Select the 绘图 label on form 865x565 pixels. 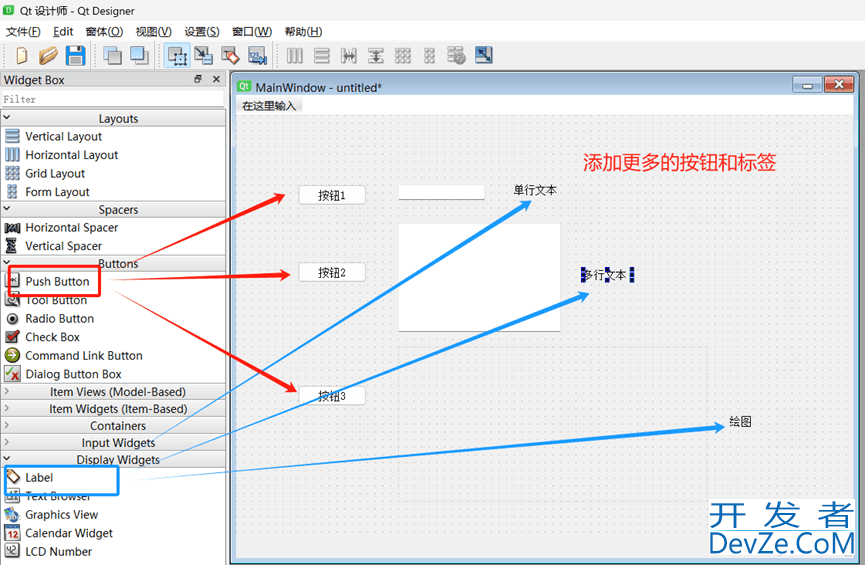[740, 422]
